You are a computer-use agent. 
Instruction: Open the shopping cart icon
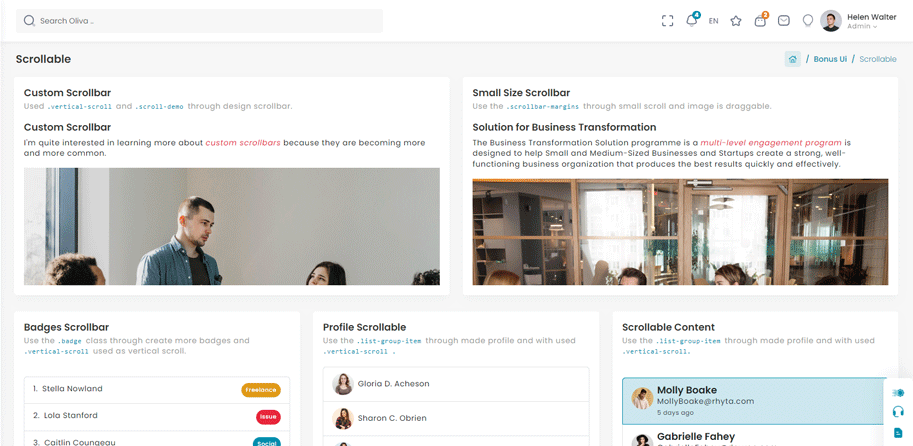(760, 20)
